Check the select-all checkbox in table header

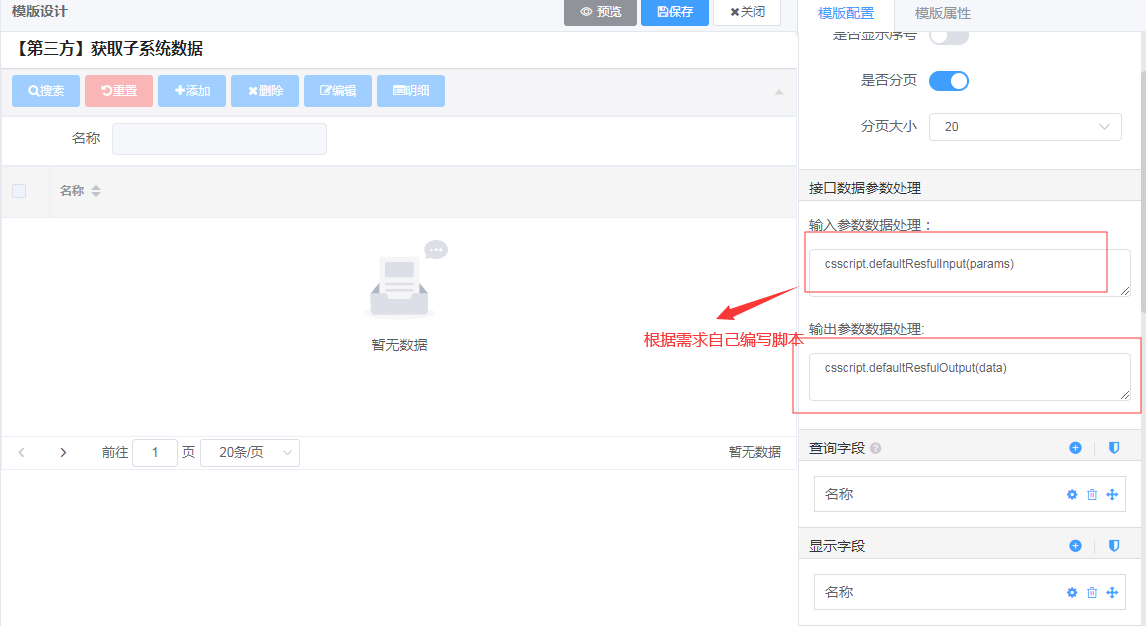click(x=19, y=191)
